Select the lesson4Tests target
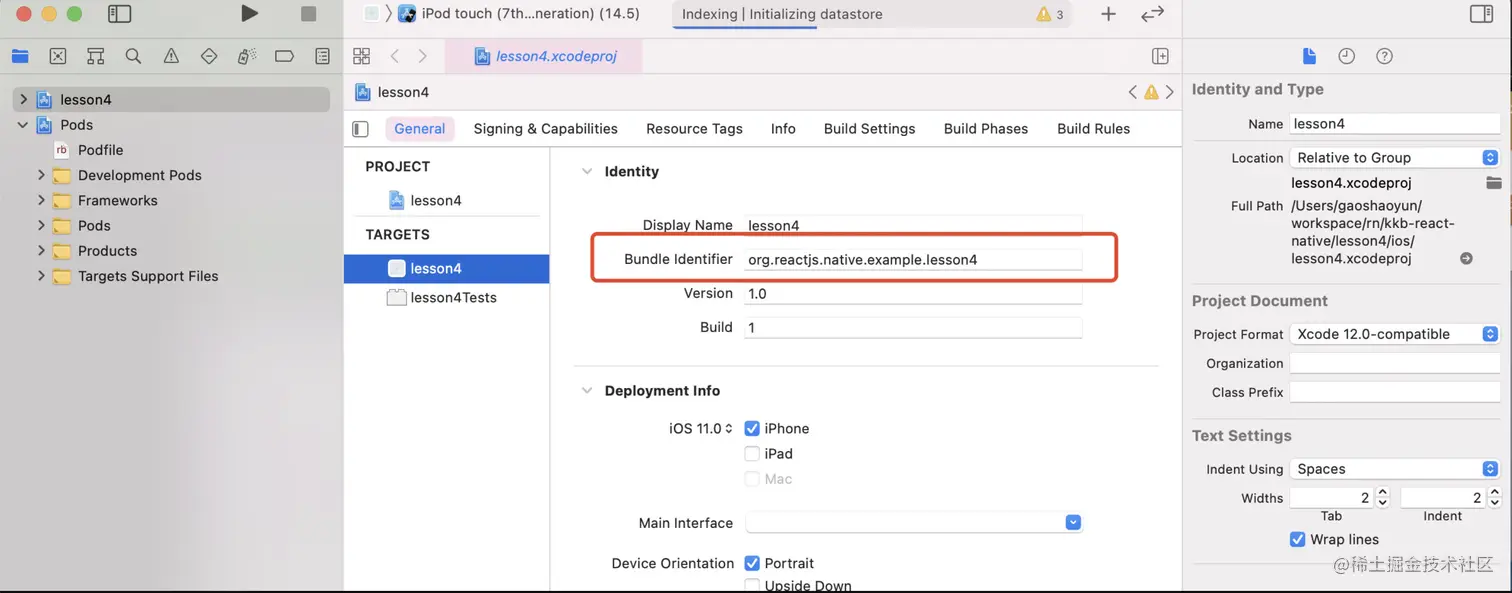Image resolution: width=1512 pixels, height=593 pixels. pyautogui.click(x=452, y=298)
